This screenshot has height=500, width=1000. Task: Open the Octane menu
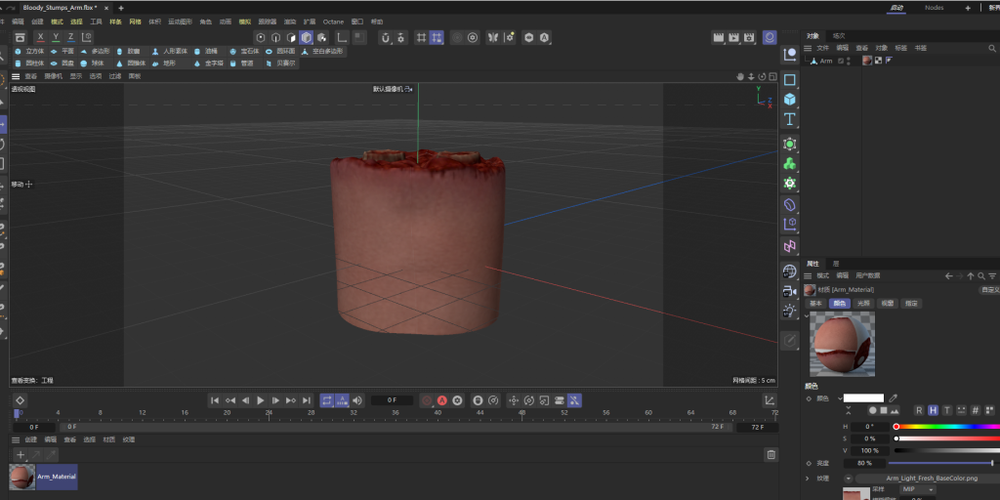pos(332,21)
